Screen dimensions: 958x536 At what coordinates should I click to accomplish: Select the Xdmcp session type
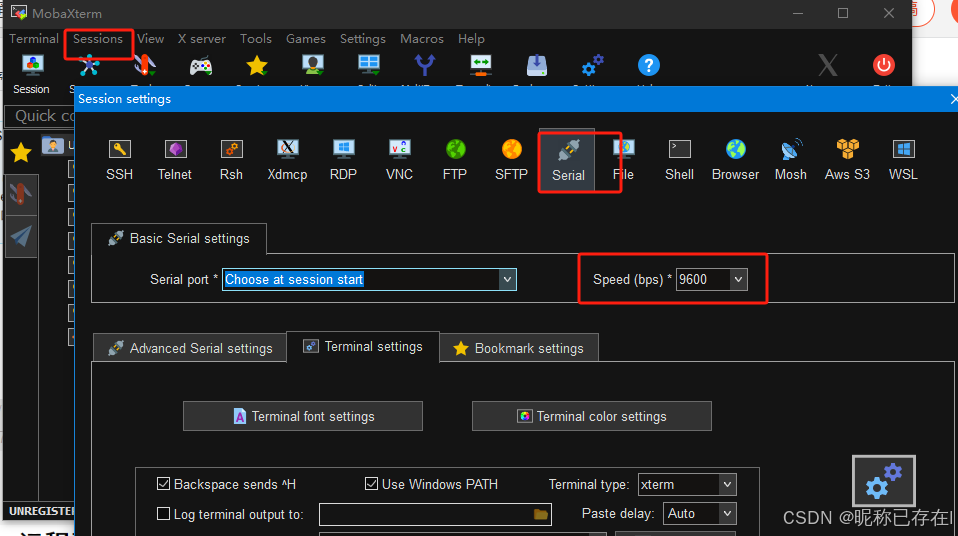click(287, 160)
